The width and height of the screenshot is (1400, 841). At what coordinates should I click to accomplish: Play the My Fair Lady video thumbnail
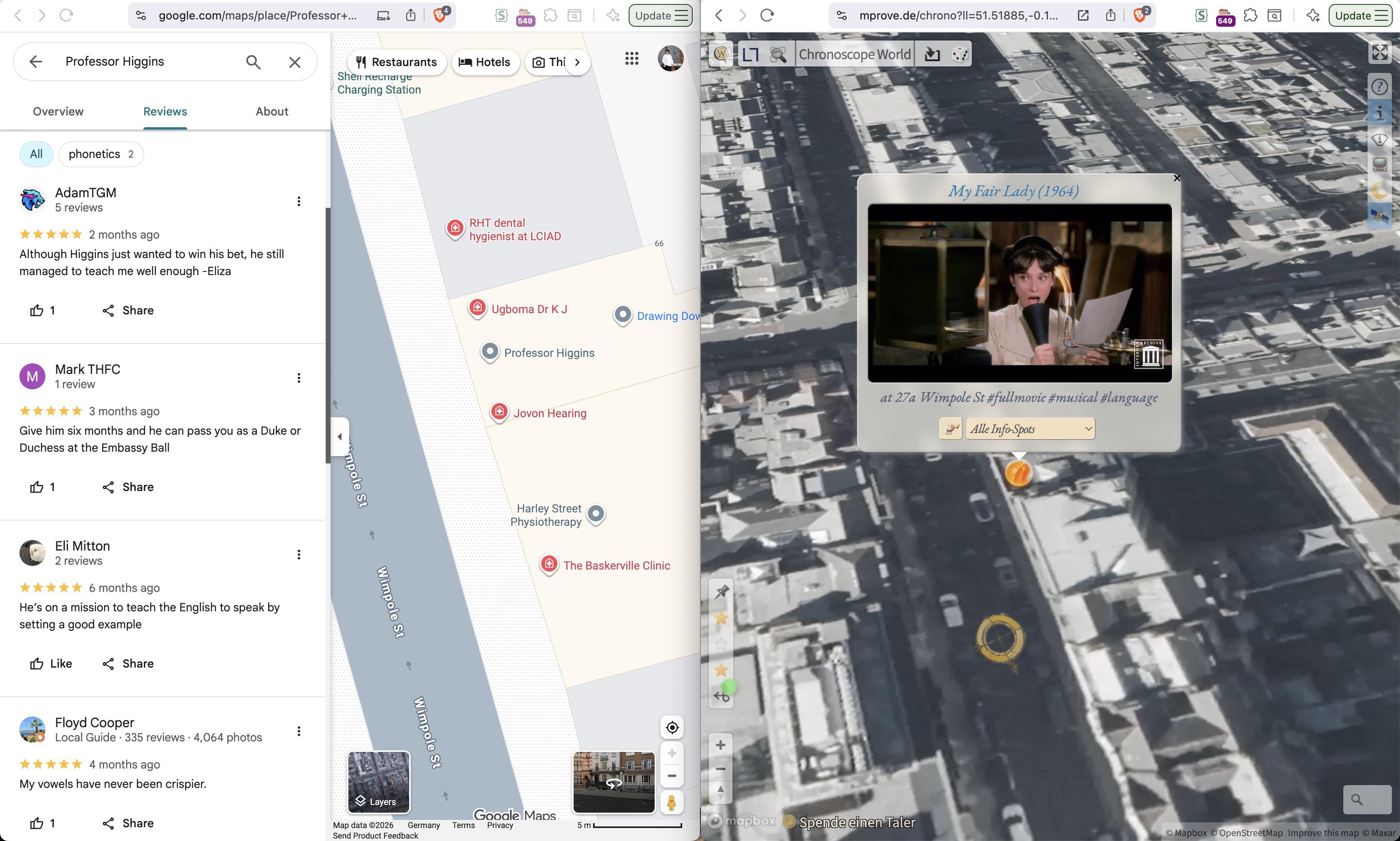point(1020,293)
